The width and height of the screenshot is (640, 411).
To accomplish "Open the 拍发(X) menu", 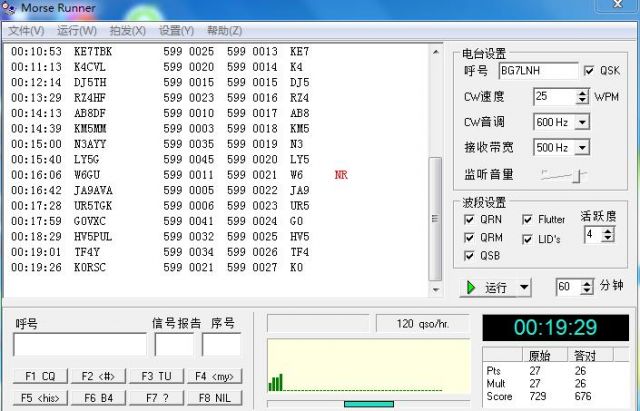I will [127, 31].
